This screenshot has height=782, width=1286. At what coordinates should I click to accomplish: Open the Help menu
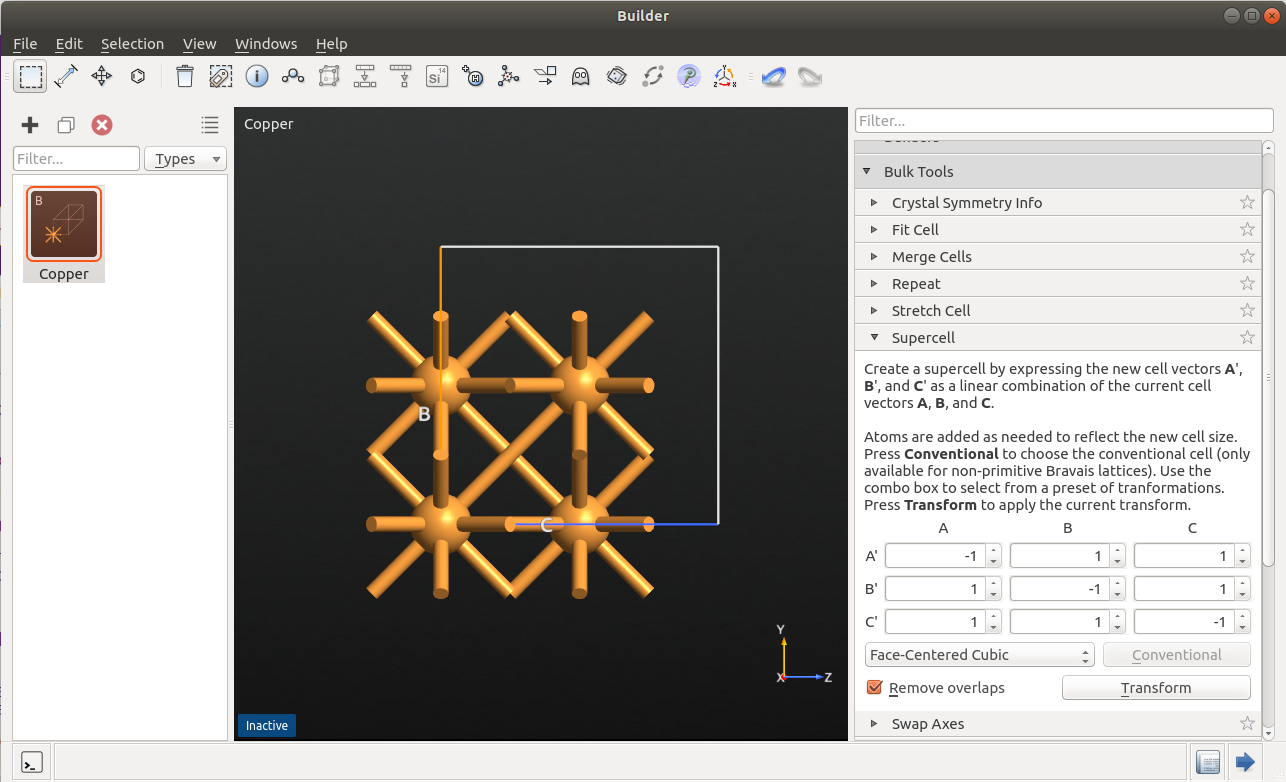pyautogui.click(x=332, y=44)
